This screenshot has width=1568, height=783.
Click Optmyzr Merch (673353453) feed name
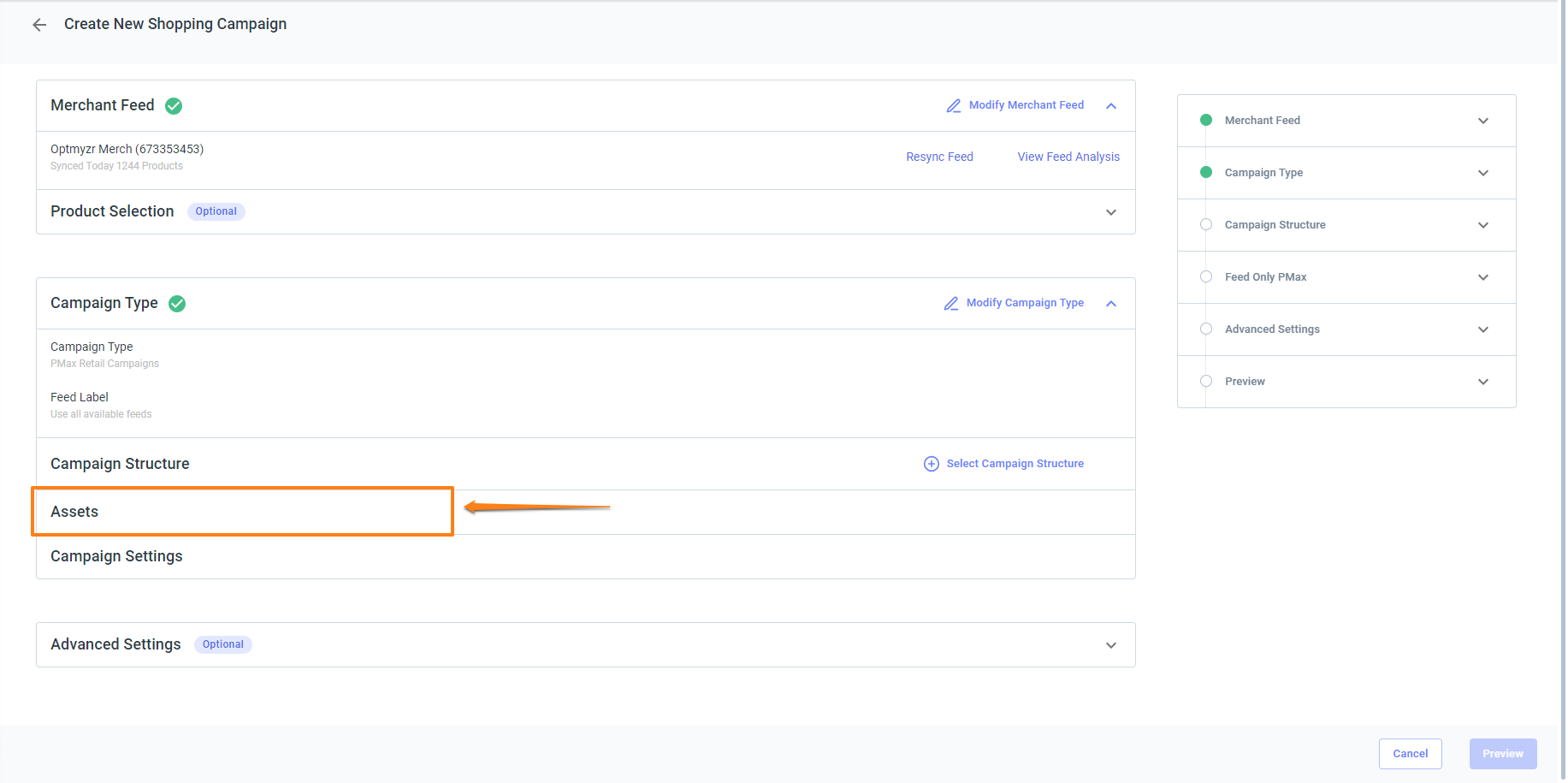point(127,149)
